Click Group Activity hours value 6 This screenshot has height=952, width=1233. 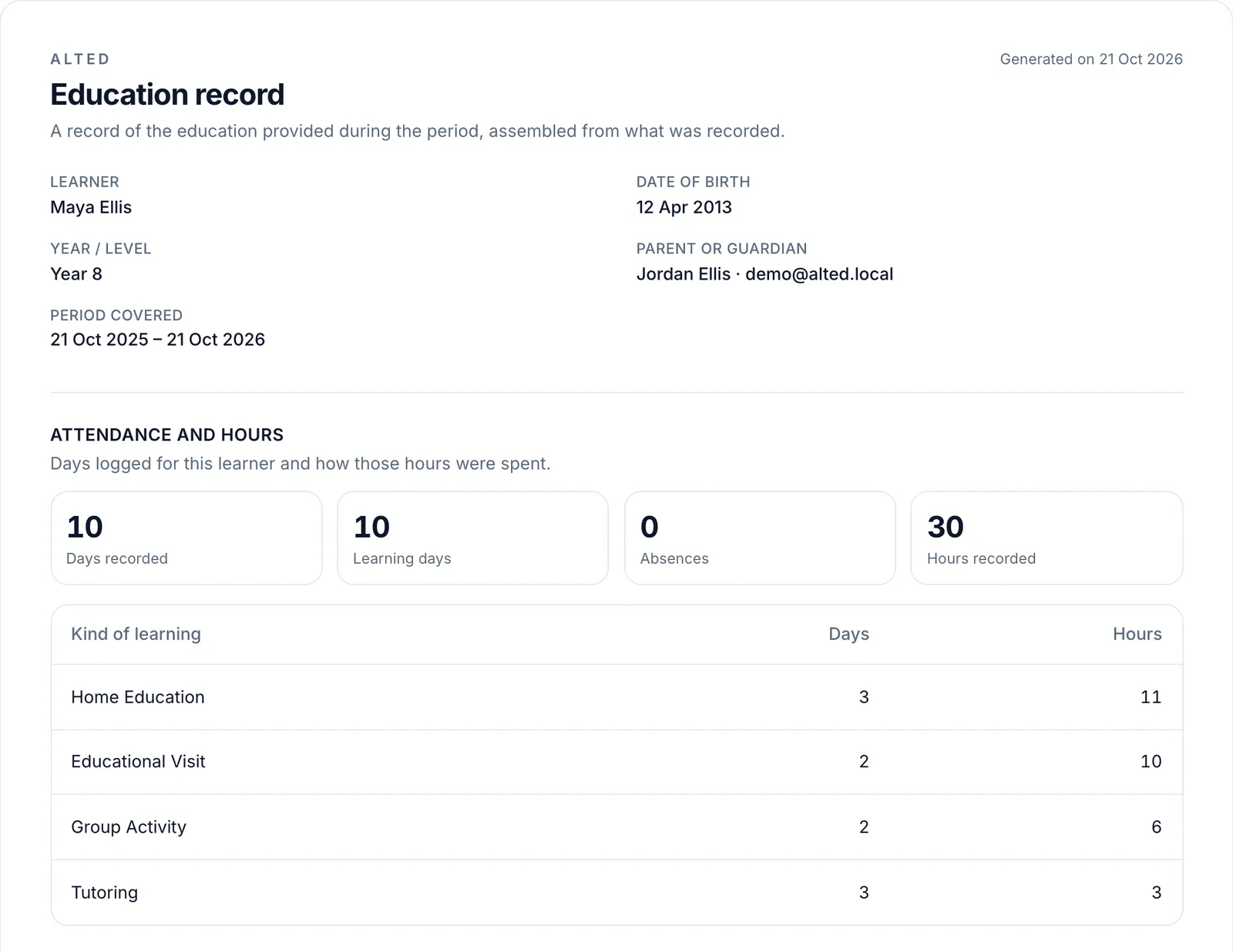[x=1156, y=827]
